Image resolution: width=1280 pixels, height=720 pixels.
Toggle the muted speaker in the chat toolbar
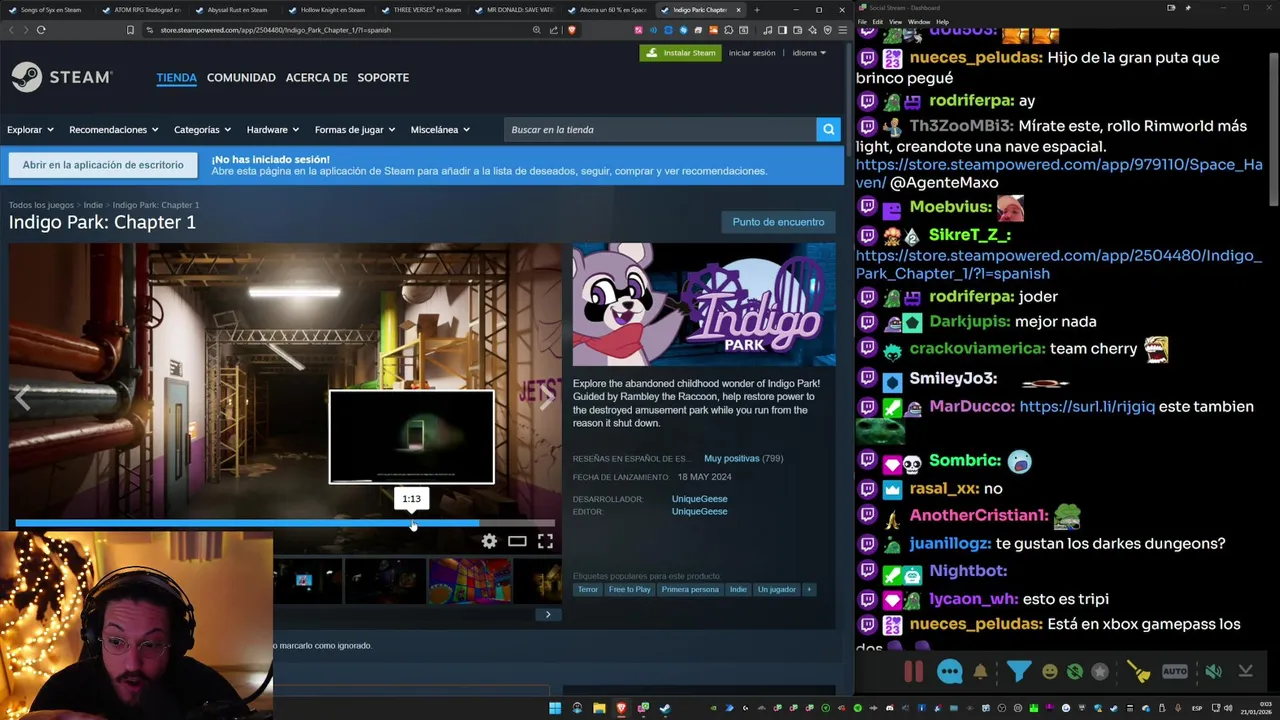pyautogui.click(x=1213, y=672)
